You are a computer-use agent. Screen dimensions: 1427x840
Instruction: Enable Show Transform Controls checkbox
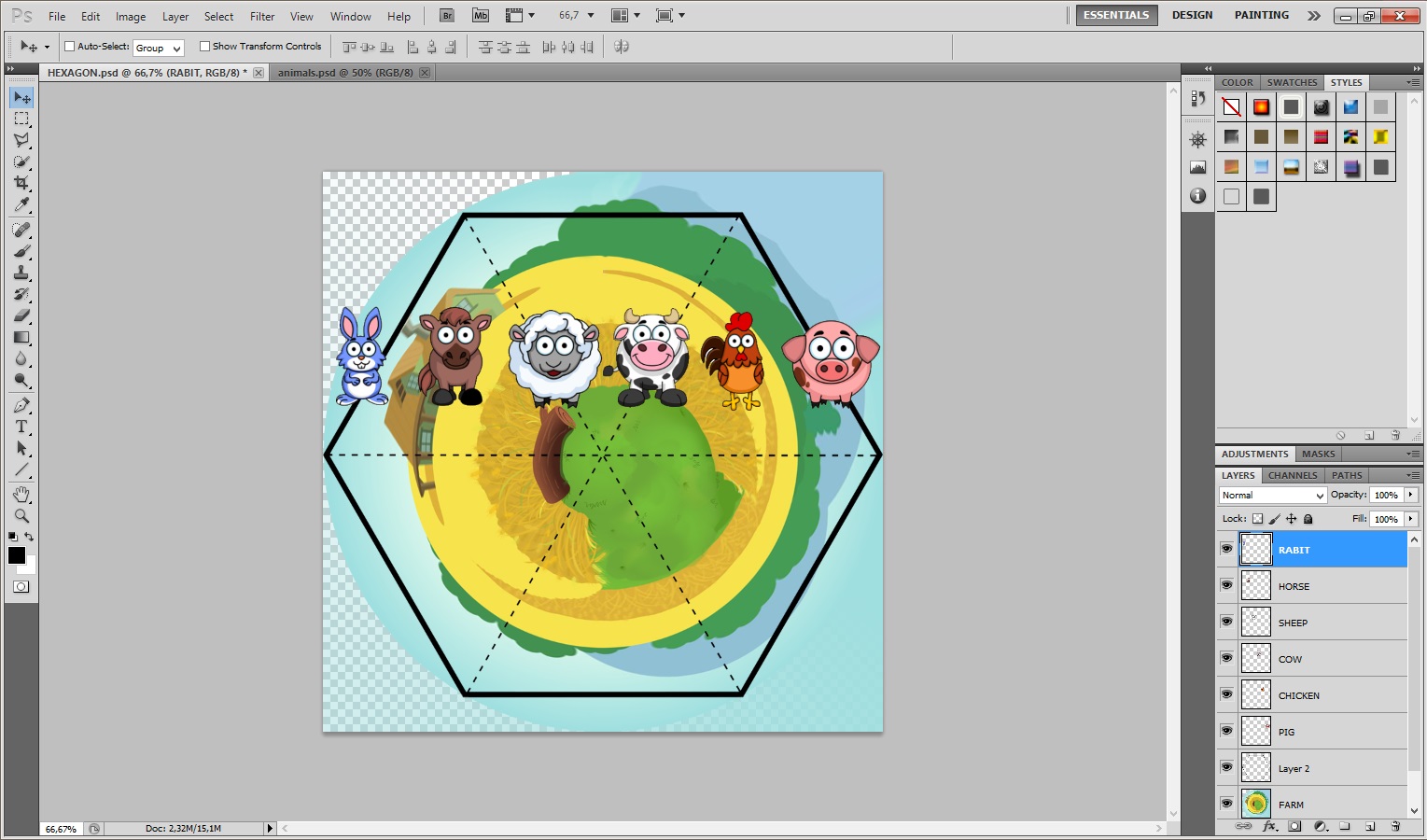tap(204, 47)
